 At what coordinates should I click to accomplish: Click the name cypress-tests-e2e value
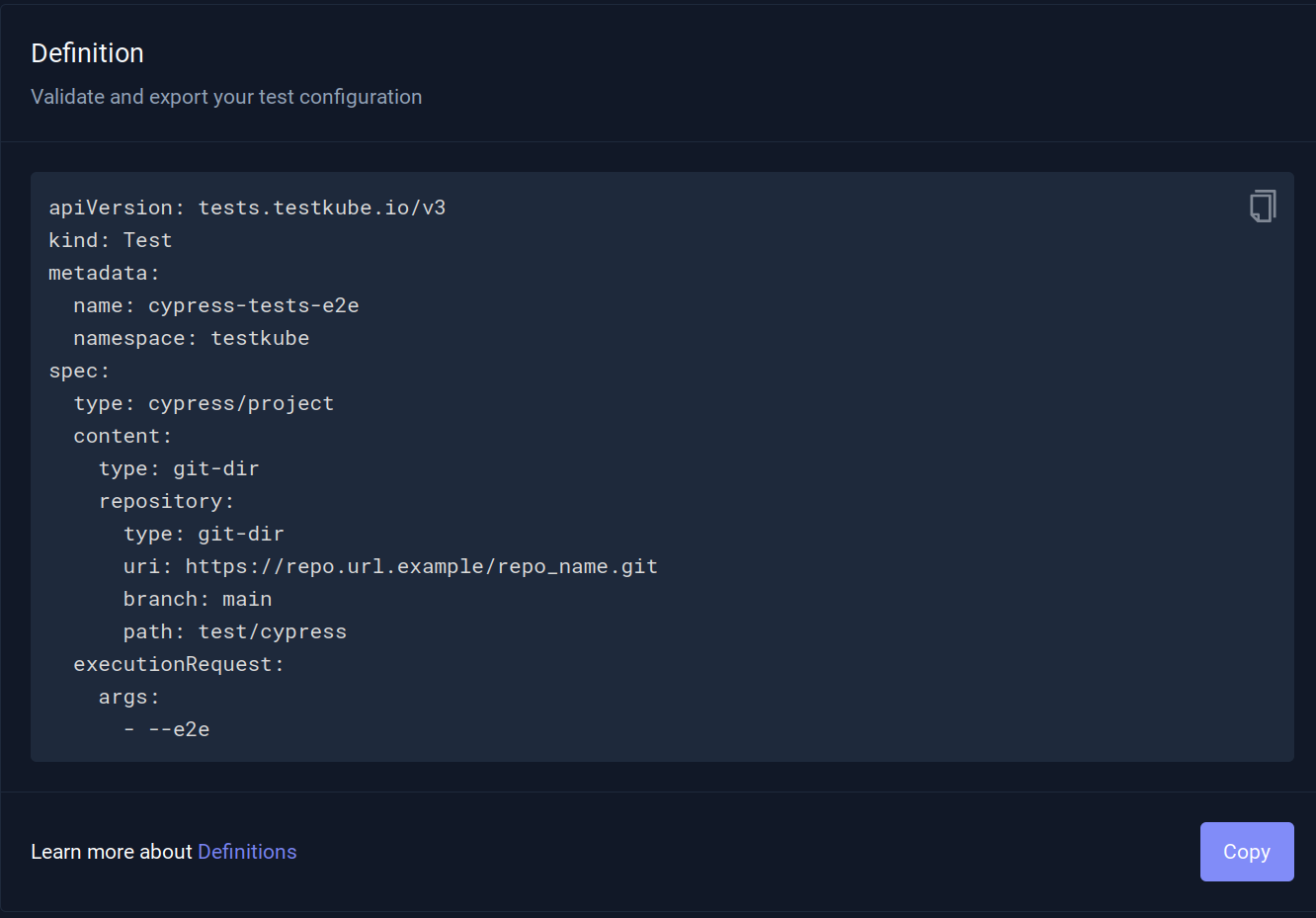pyautogui.click(x=253, y=305)
